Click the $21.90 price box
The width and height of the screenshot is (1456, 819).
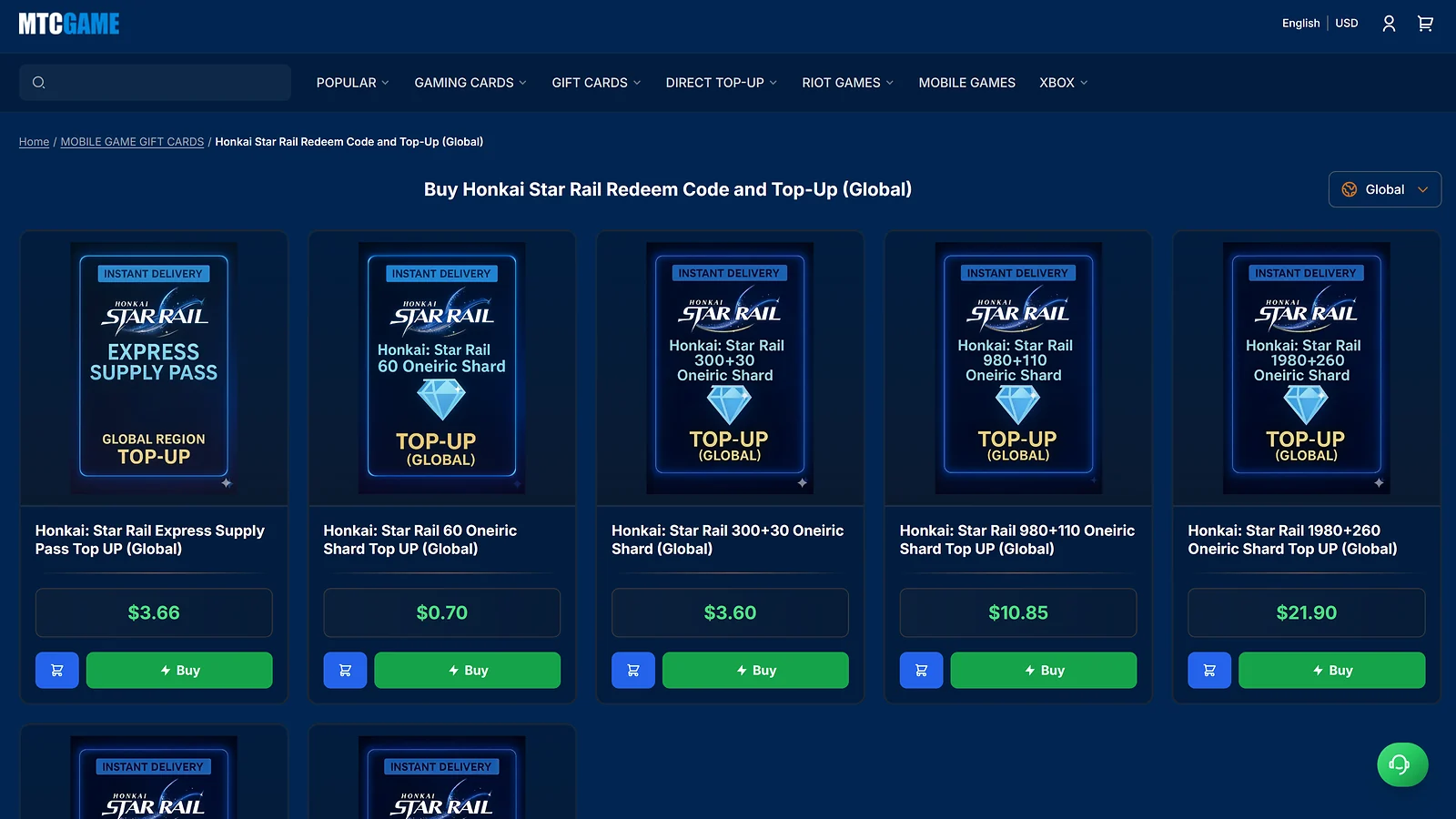pos(1307,612)
